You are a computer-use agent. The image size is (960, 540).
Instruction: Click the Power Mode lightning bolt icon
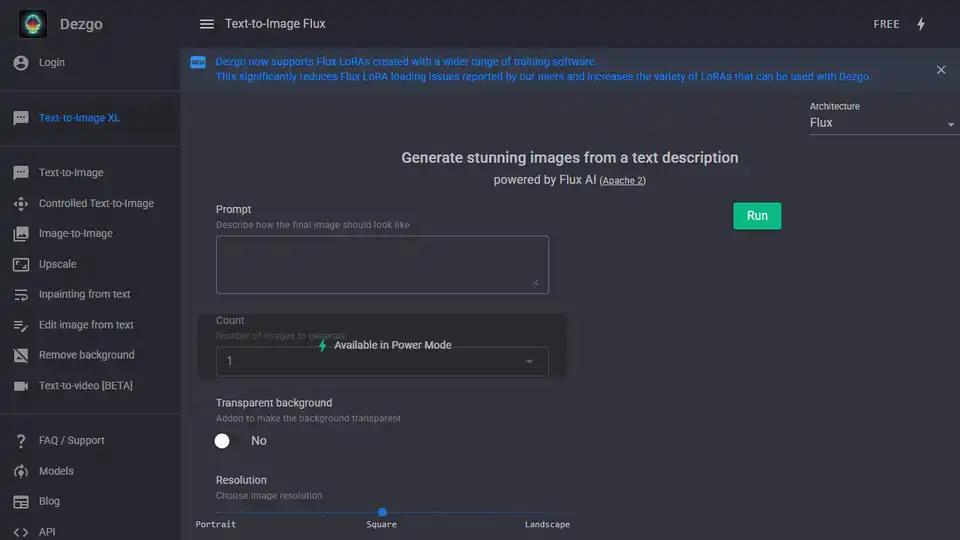pyautogui.click(x=921, y=24)
